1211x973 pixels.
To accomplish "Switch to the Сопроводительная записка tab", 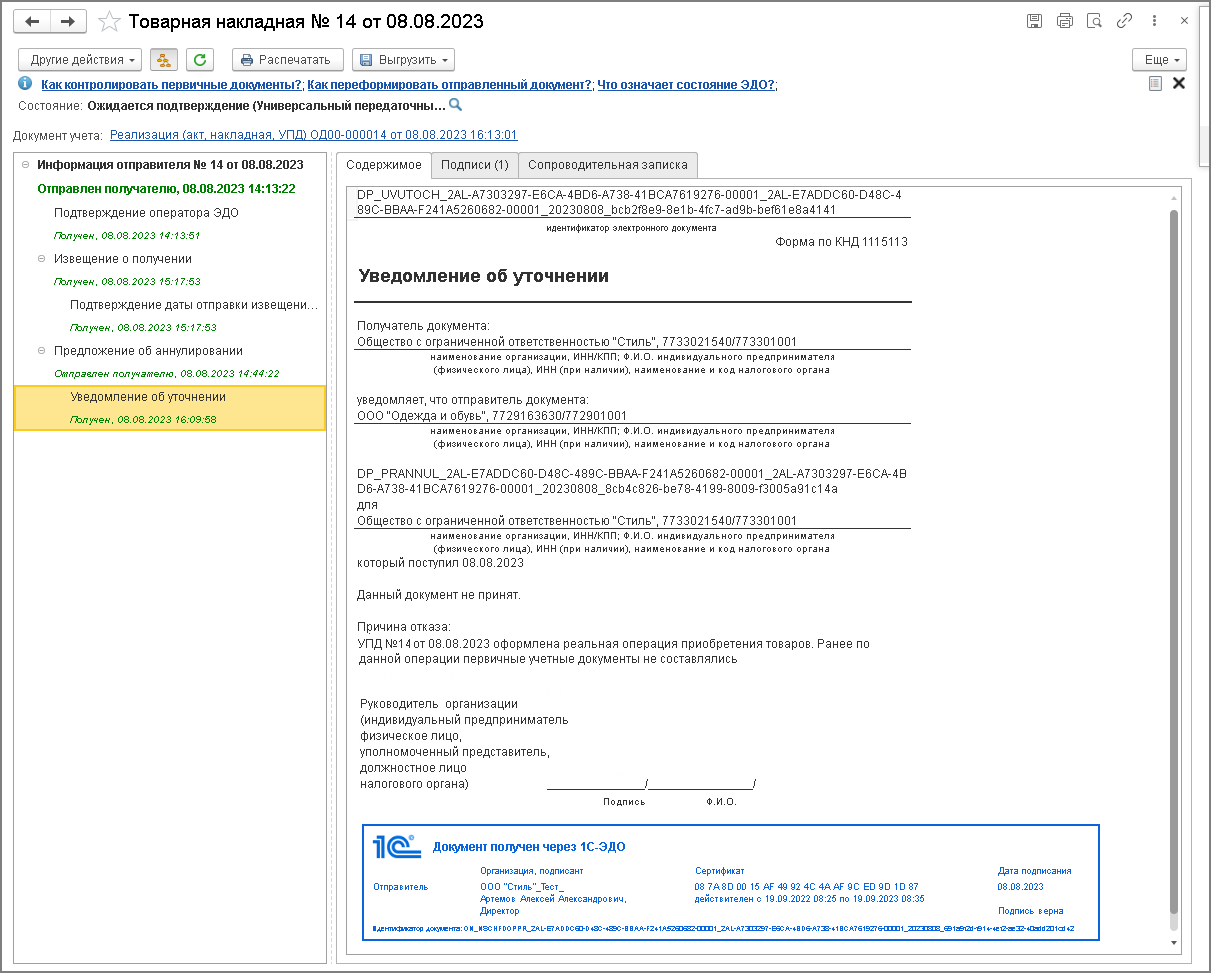I will point(608,165).
